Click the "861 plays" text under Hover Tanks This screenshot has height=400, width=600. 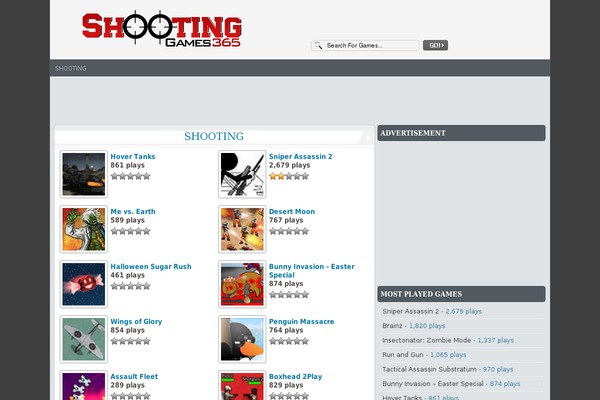tap(127, 165)
